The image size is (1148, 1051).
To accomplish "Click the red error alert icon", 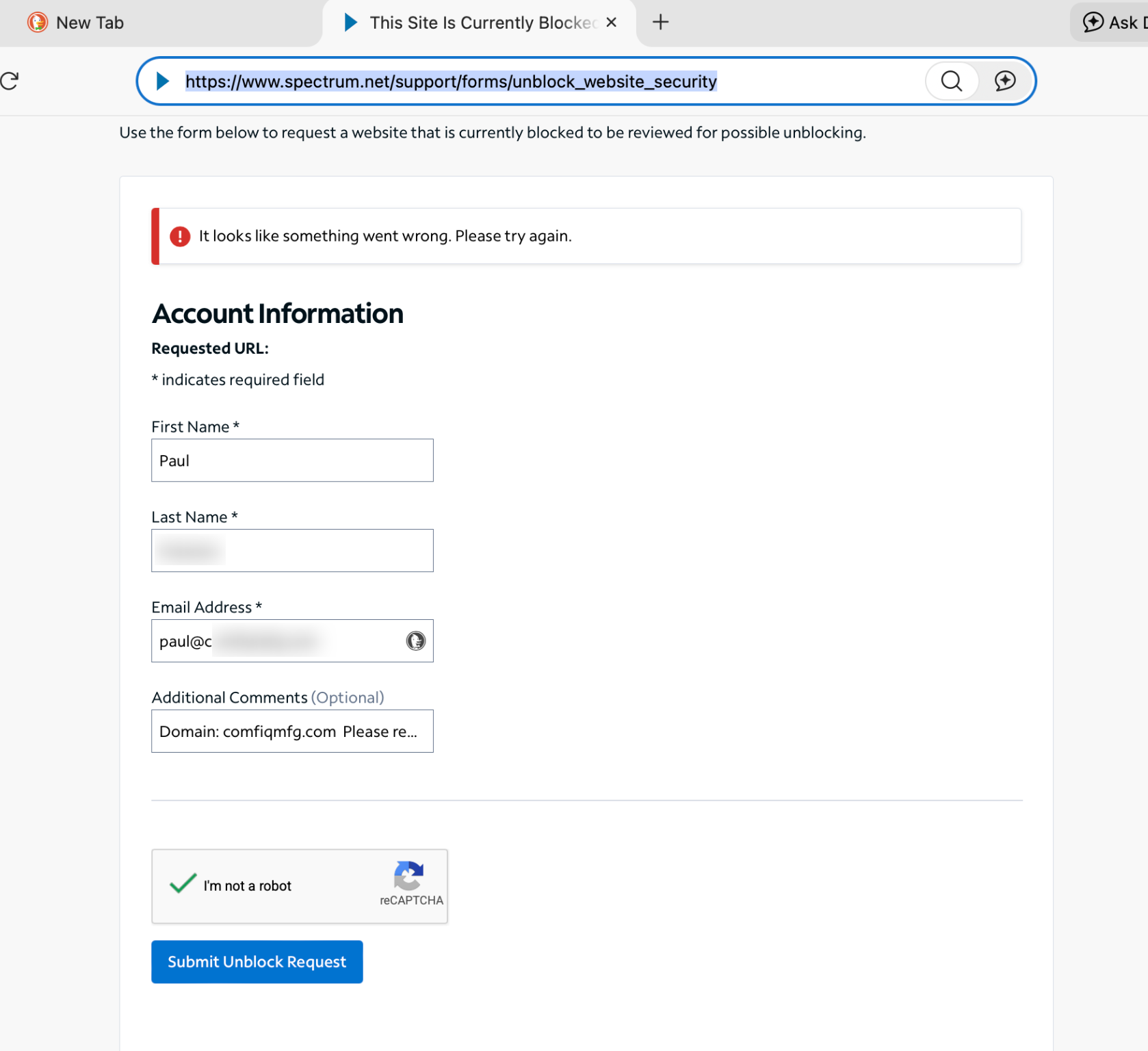I will click(180, 236).
